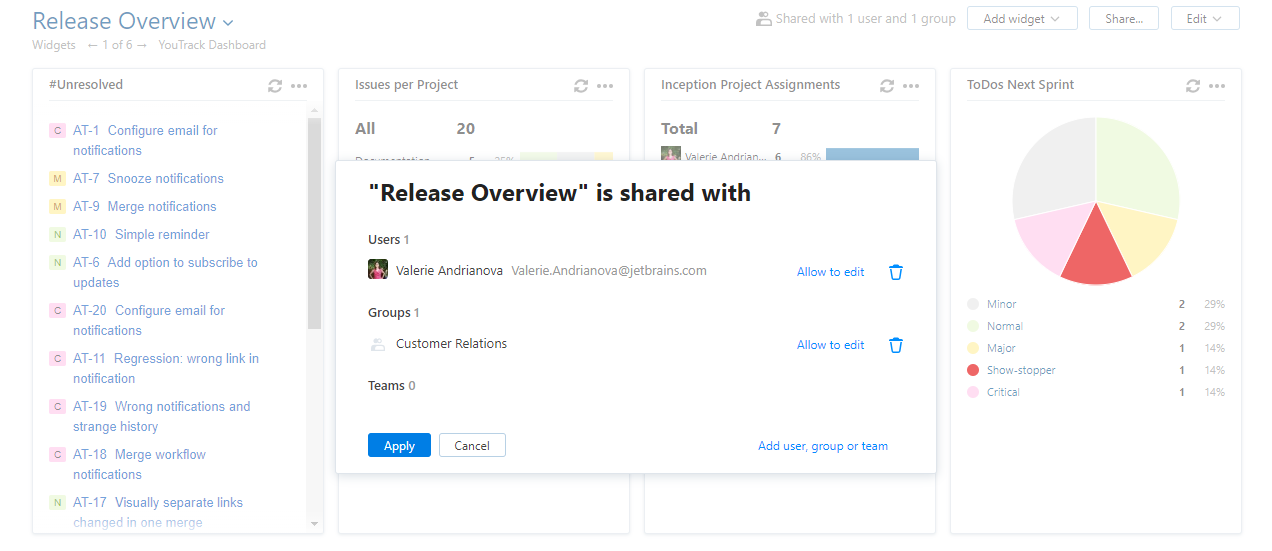Click the Widgets breadcrumb label
This screenshot has height=551, width=1272.
coord(54,45)
